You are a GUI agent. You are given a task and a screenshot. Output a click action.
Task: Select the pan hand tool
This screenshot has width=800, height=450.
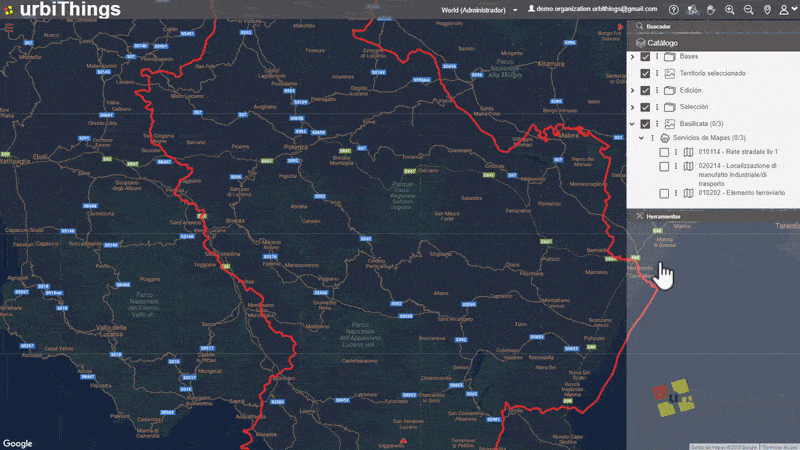coord(711,10)
